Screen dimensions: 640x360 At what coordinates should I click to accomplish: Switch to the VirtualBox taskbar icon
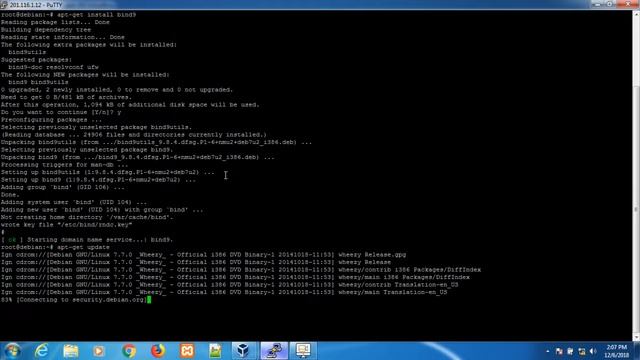[244, 351]
